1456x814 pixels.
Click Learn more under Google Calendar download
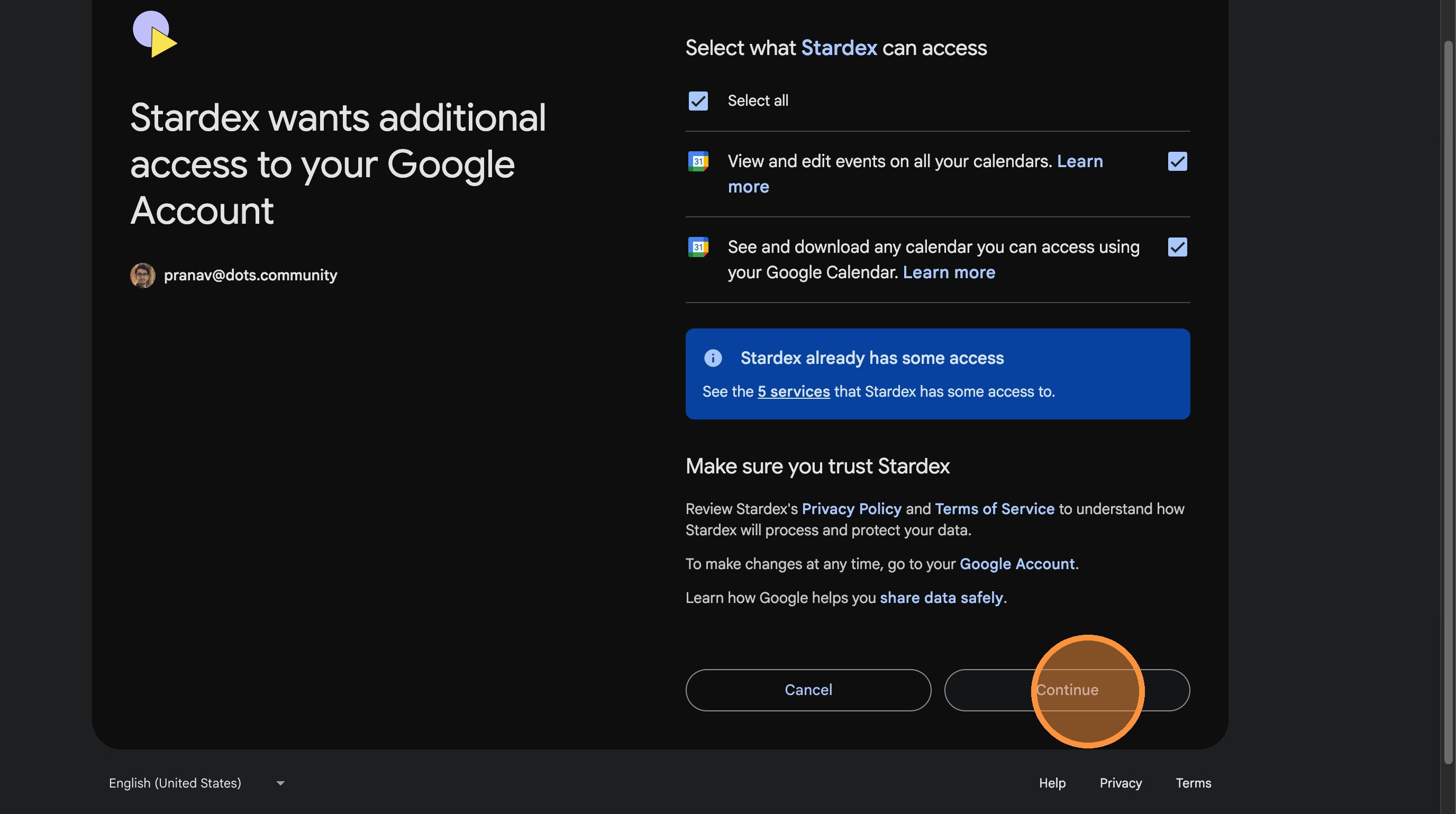click(x=949, y=272)
